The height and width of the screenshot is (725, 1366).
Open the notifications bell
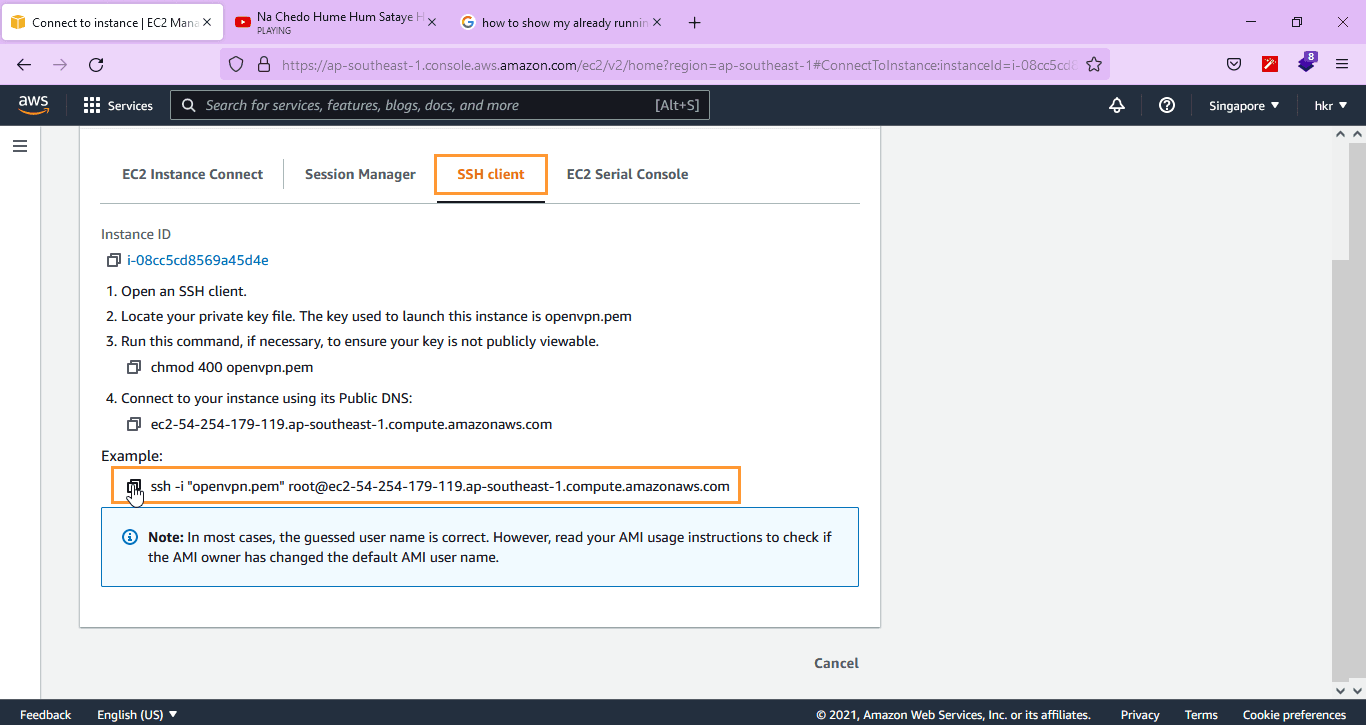tap(1117, 105)
